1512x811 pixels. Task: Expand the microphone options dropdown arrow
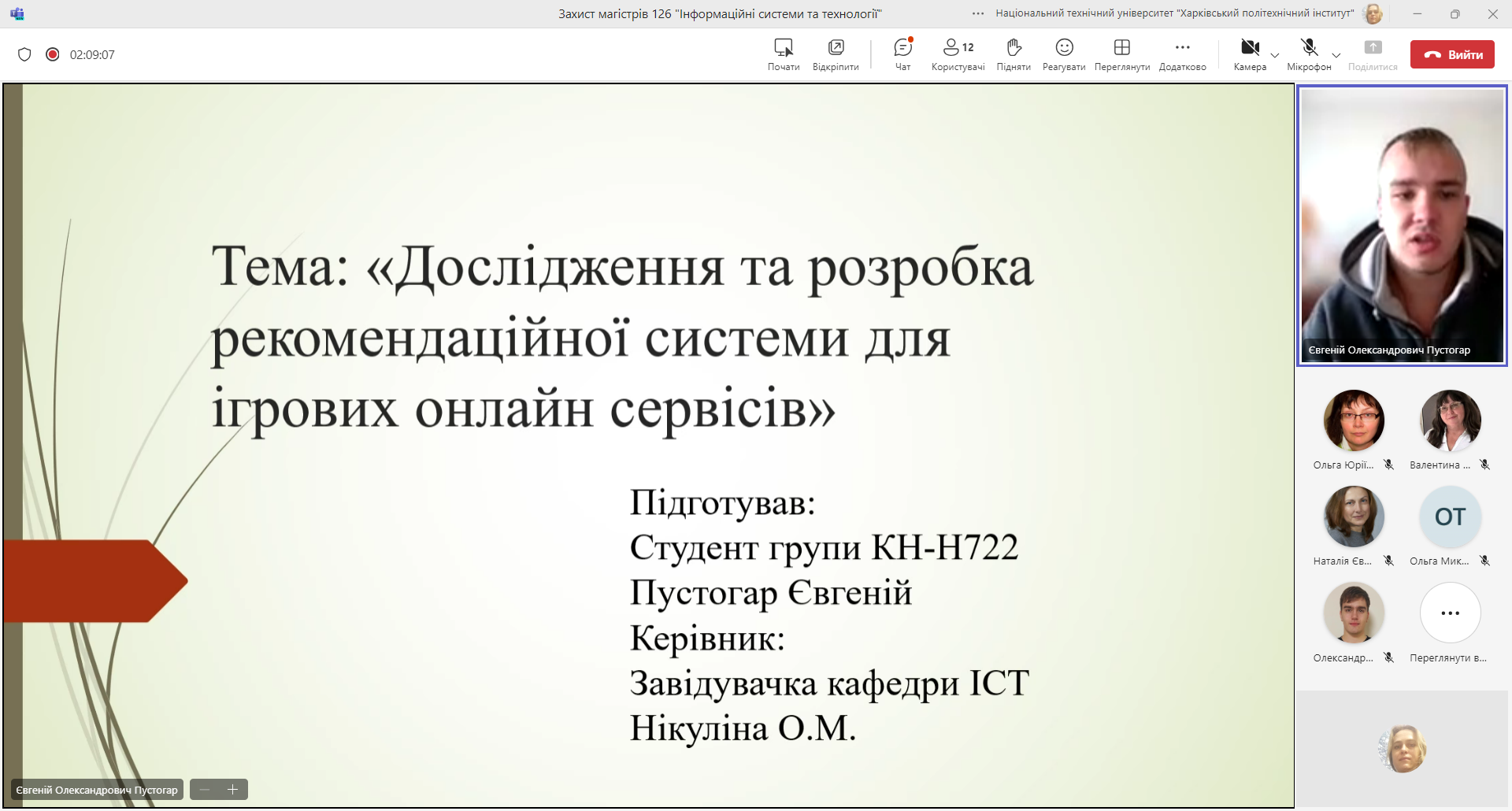tap(1336, 55)
